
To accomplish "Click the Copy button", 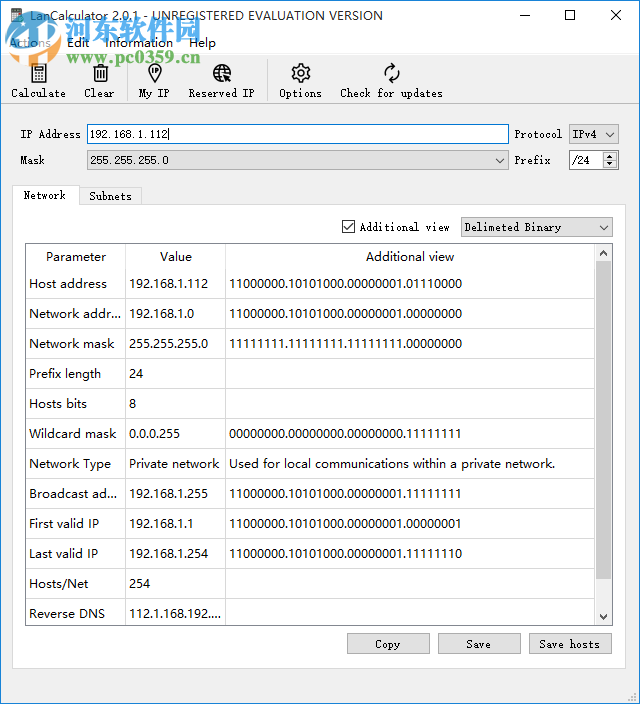I will tap(388, 644).
